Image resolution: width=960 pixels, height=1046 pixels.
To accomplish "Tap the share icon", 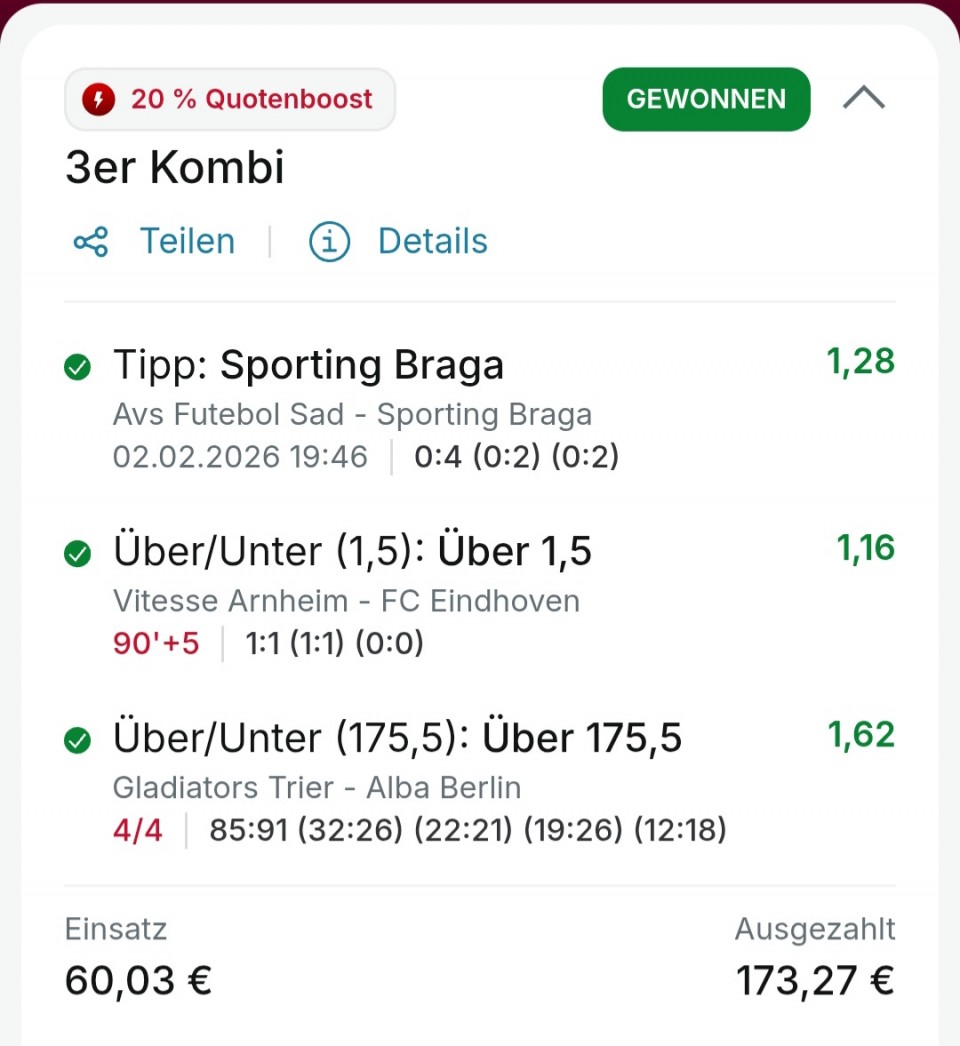I will (91, 242).
